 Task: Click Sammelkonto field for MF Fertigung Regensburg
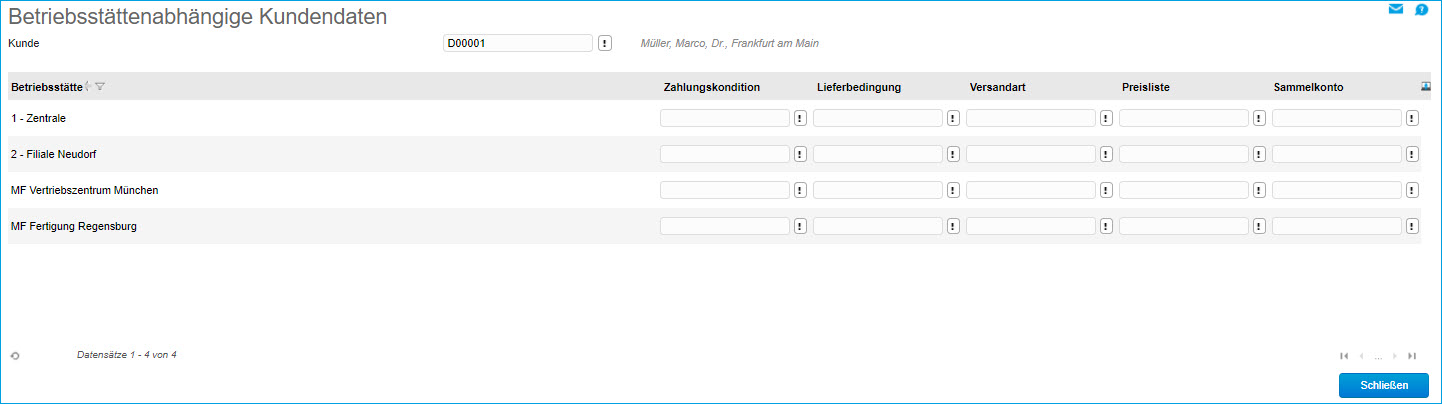[x=1337, y=226]
